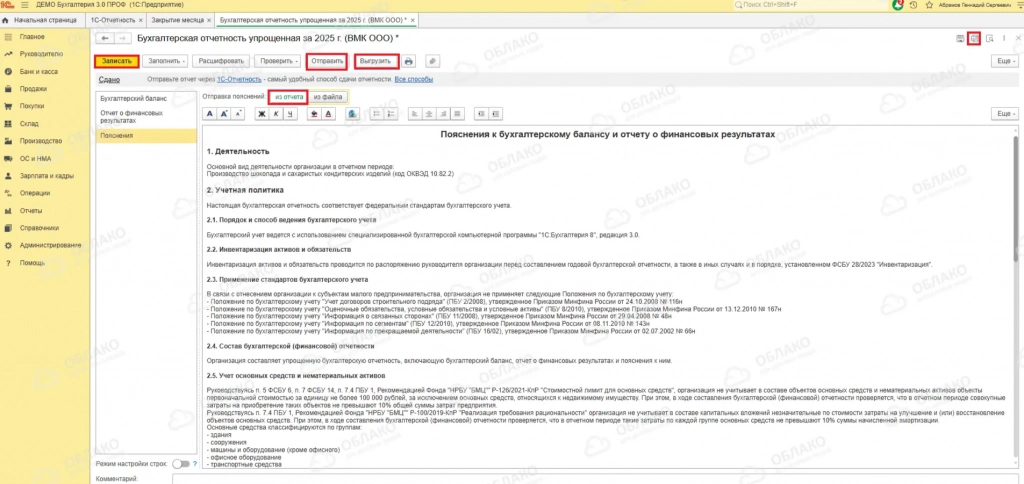
Task: Click the report preview magnifier icon
Action: click(x=989, y=39)
